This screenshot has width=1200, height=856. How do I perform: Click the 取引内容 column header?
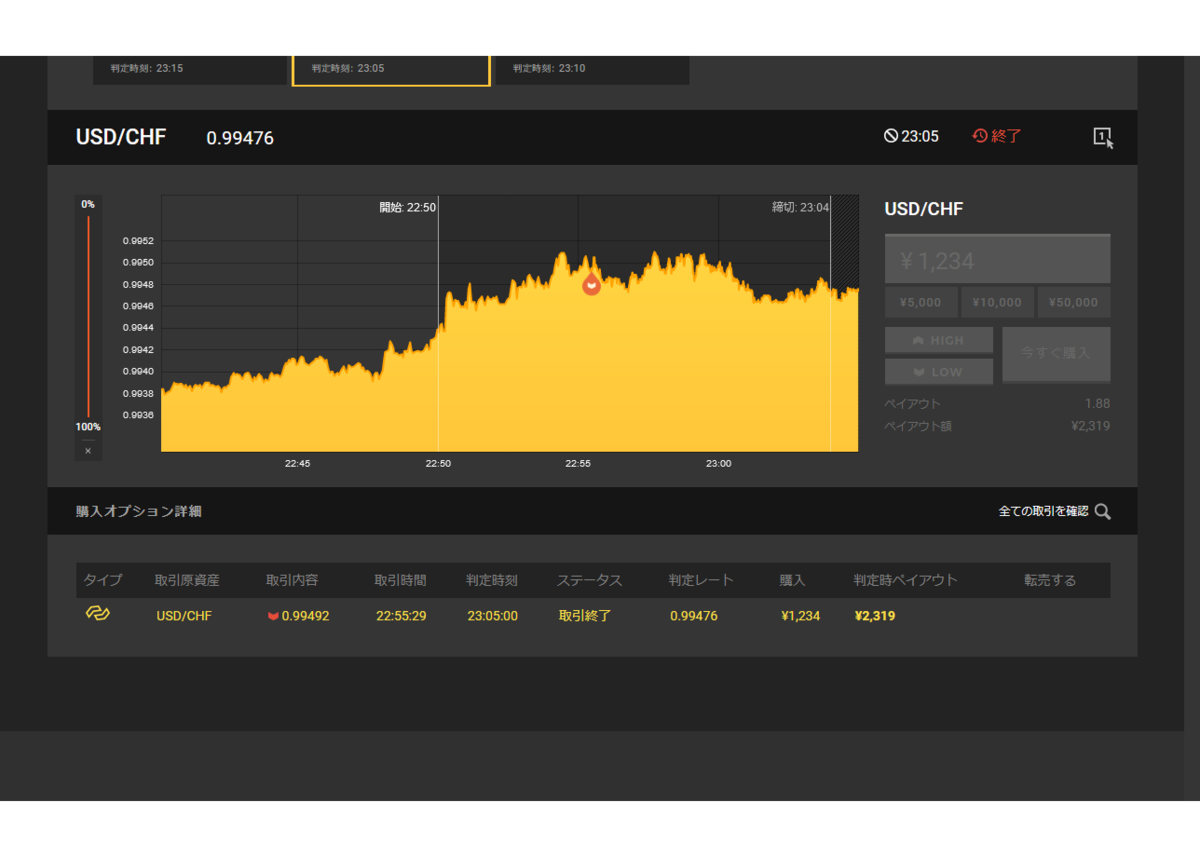[292, 580]
